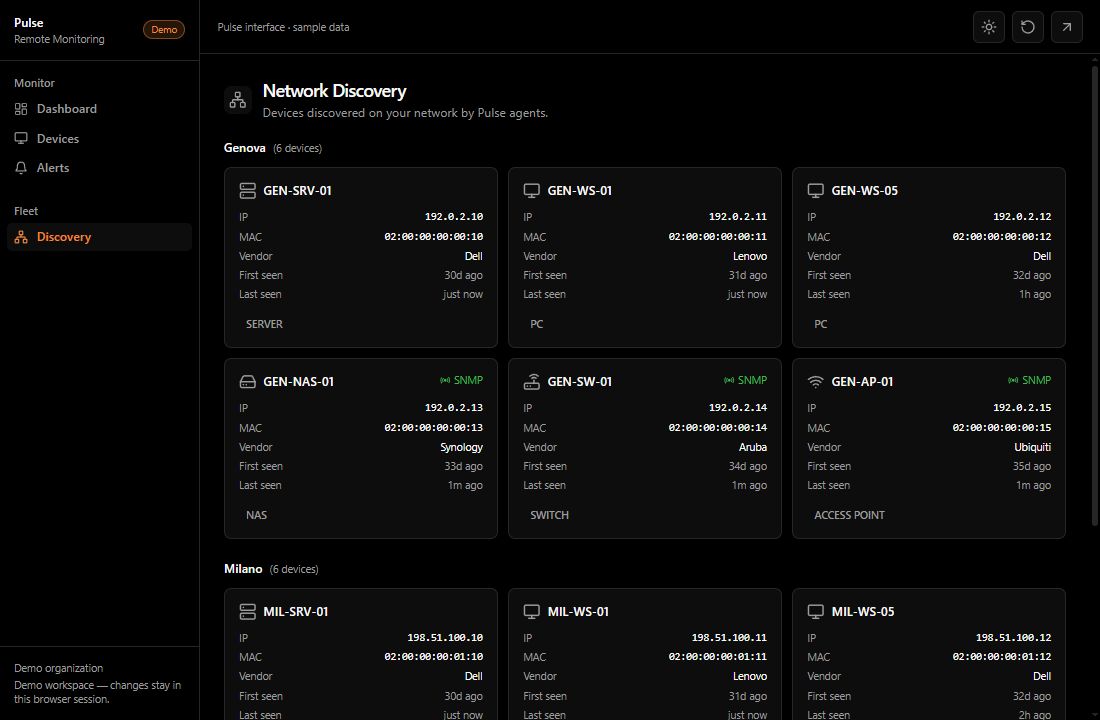Click the SERVER type tag

pos(264,324)
